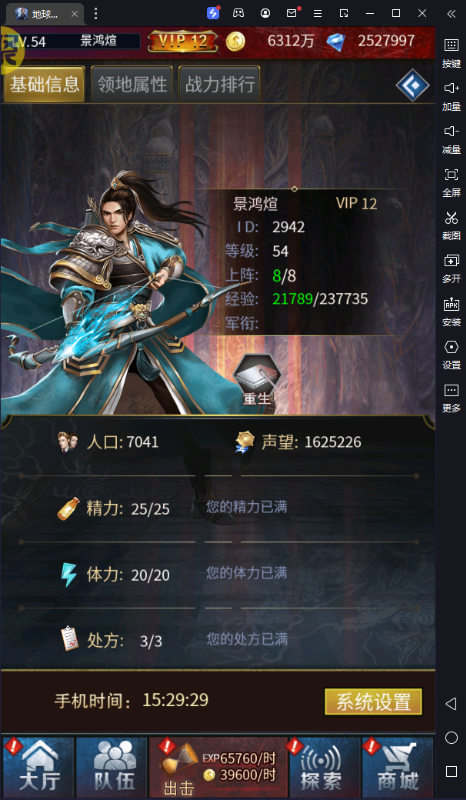Click the blue diamond icon beside the tabs
The width and height of the screenshot is (466, 800).
[412, 85]
